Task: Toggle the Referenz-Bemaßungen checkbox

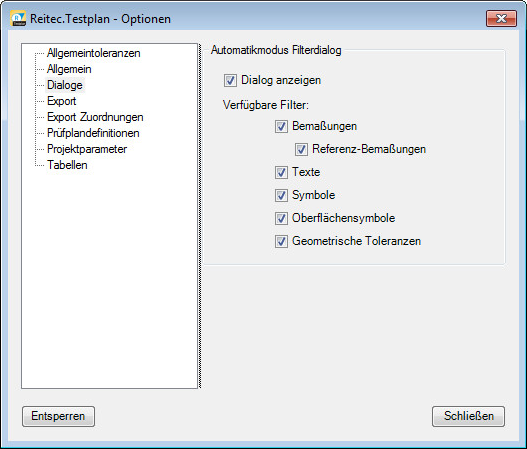Action: [301, 150]
